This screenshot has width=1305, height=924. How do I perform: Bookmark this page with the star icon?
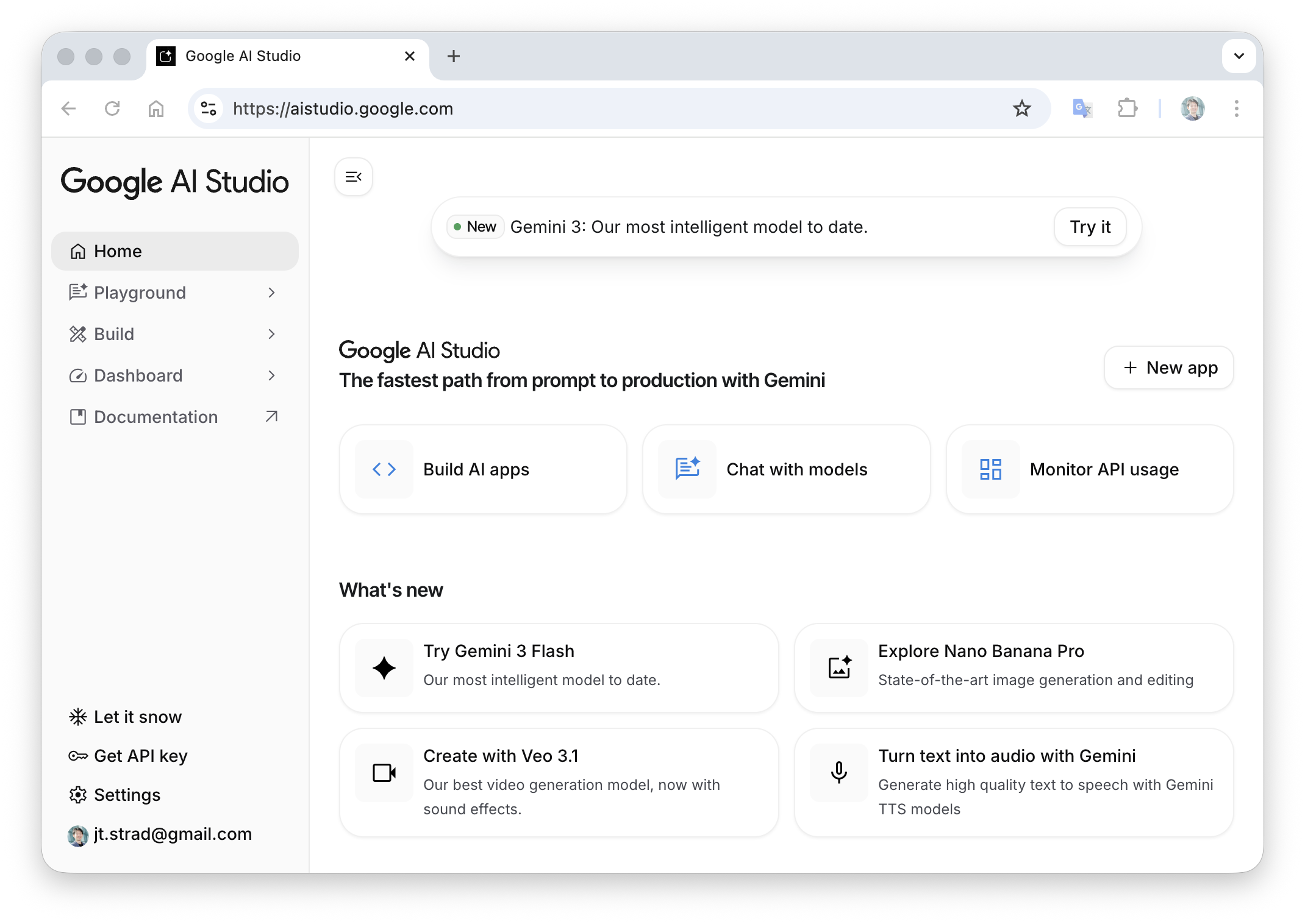pyautogui.click(x=1021, y=108)
